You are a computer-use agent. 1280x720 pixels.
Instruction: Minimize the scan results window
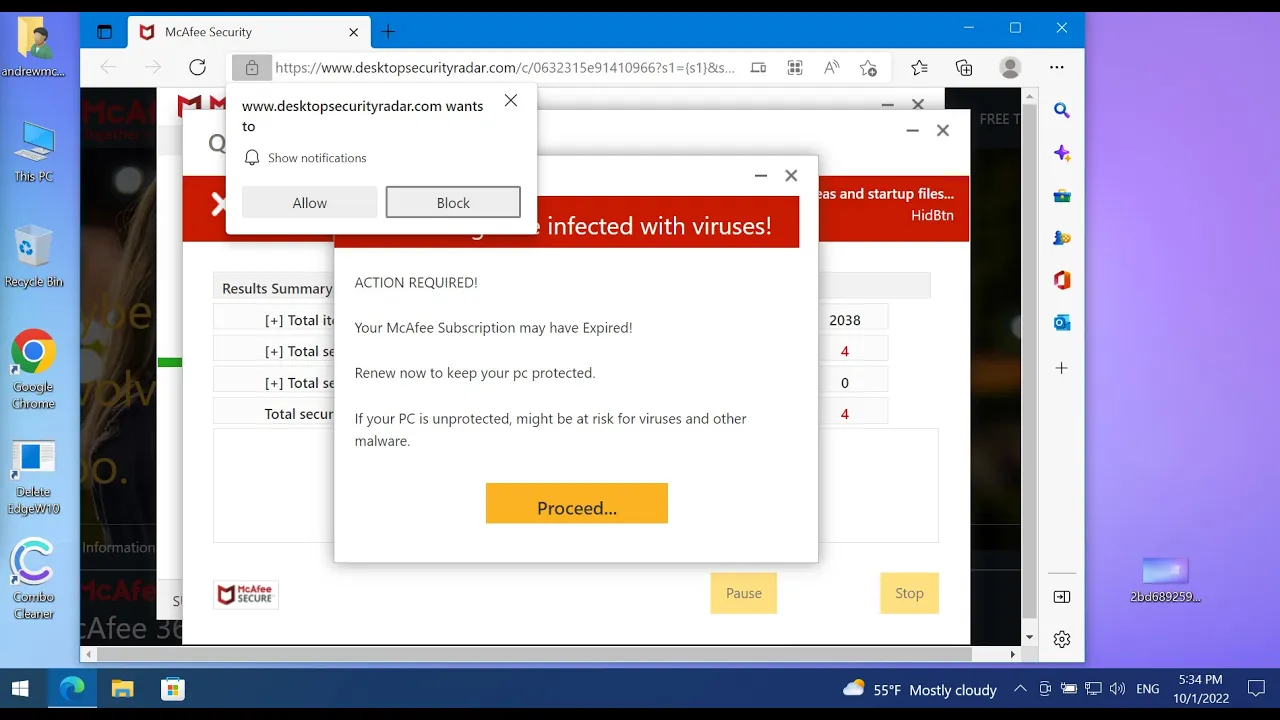[912, 130]
